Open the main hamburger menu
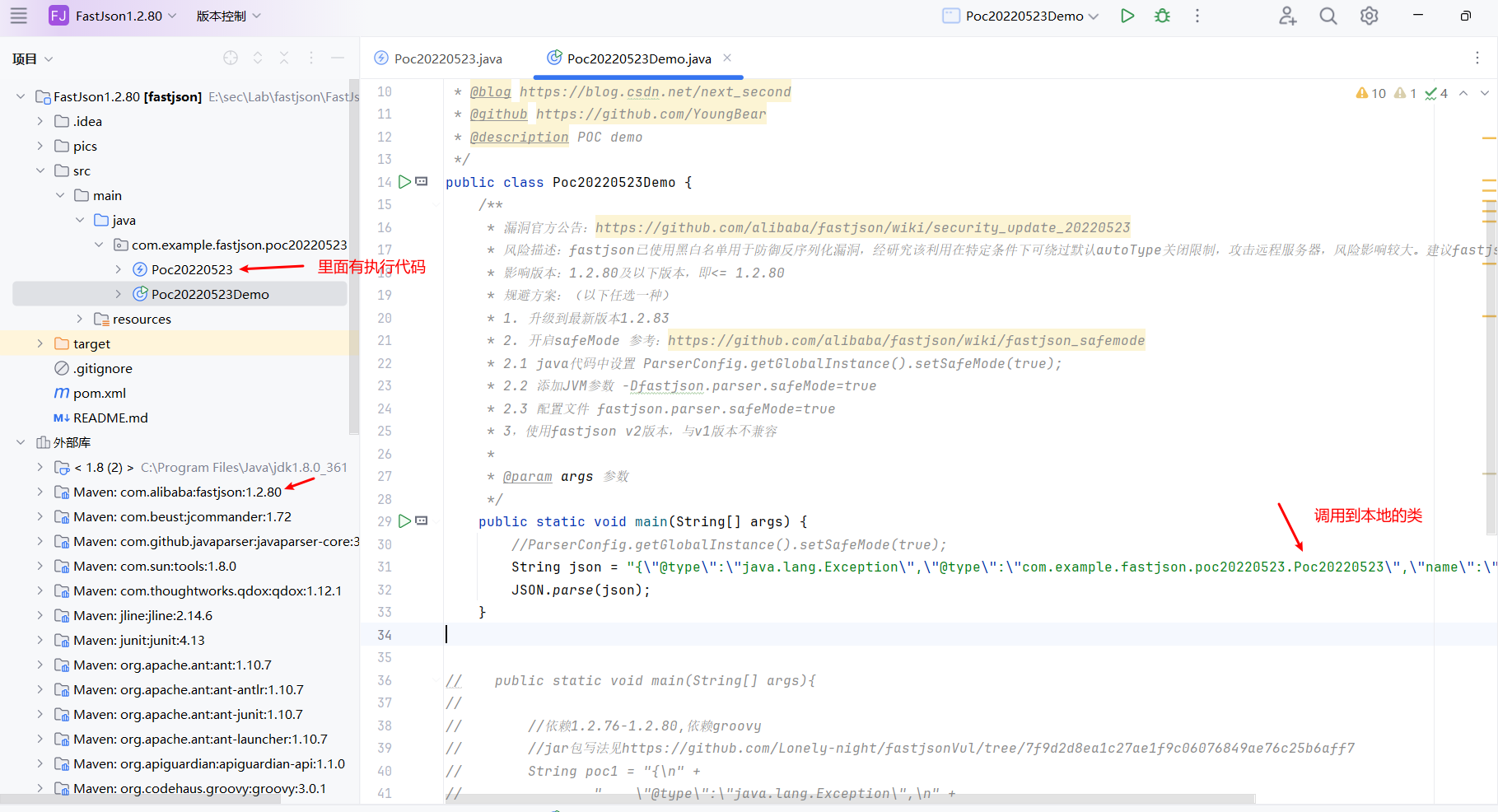Viewport: 1498px width, 812px height. 19,16
